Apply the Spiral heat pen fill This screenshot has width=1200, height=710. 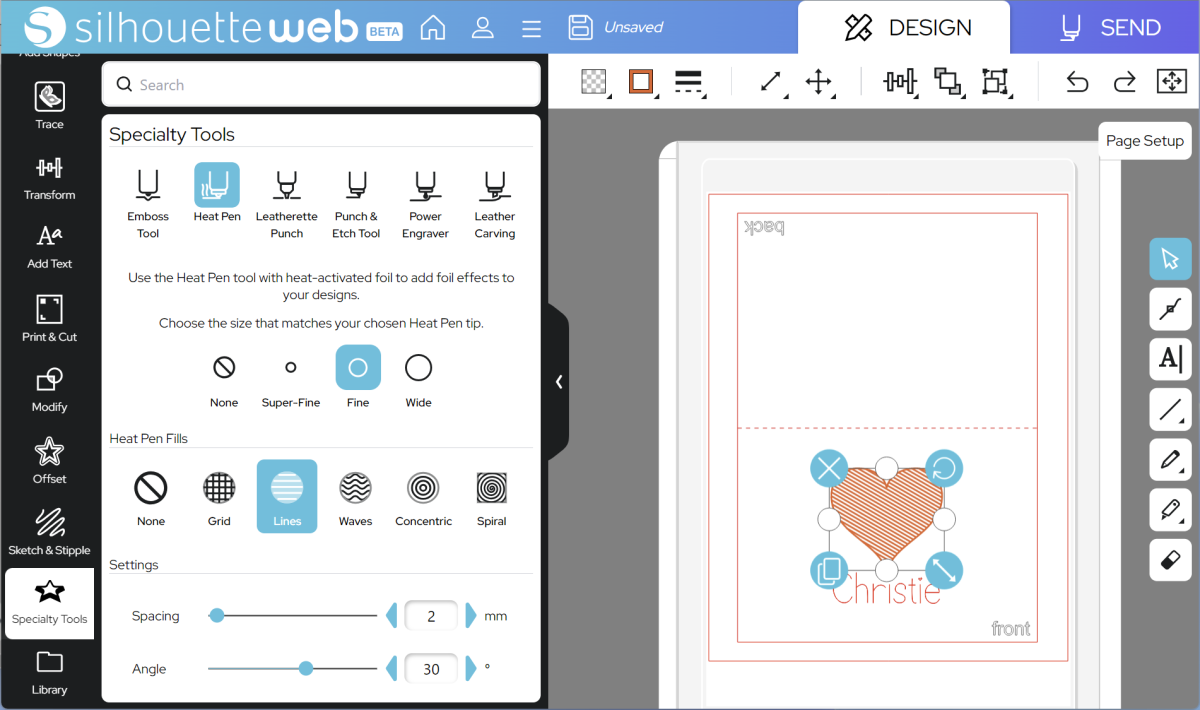(491, 497)
